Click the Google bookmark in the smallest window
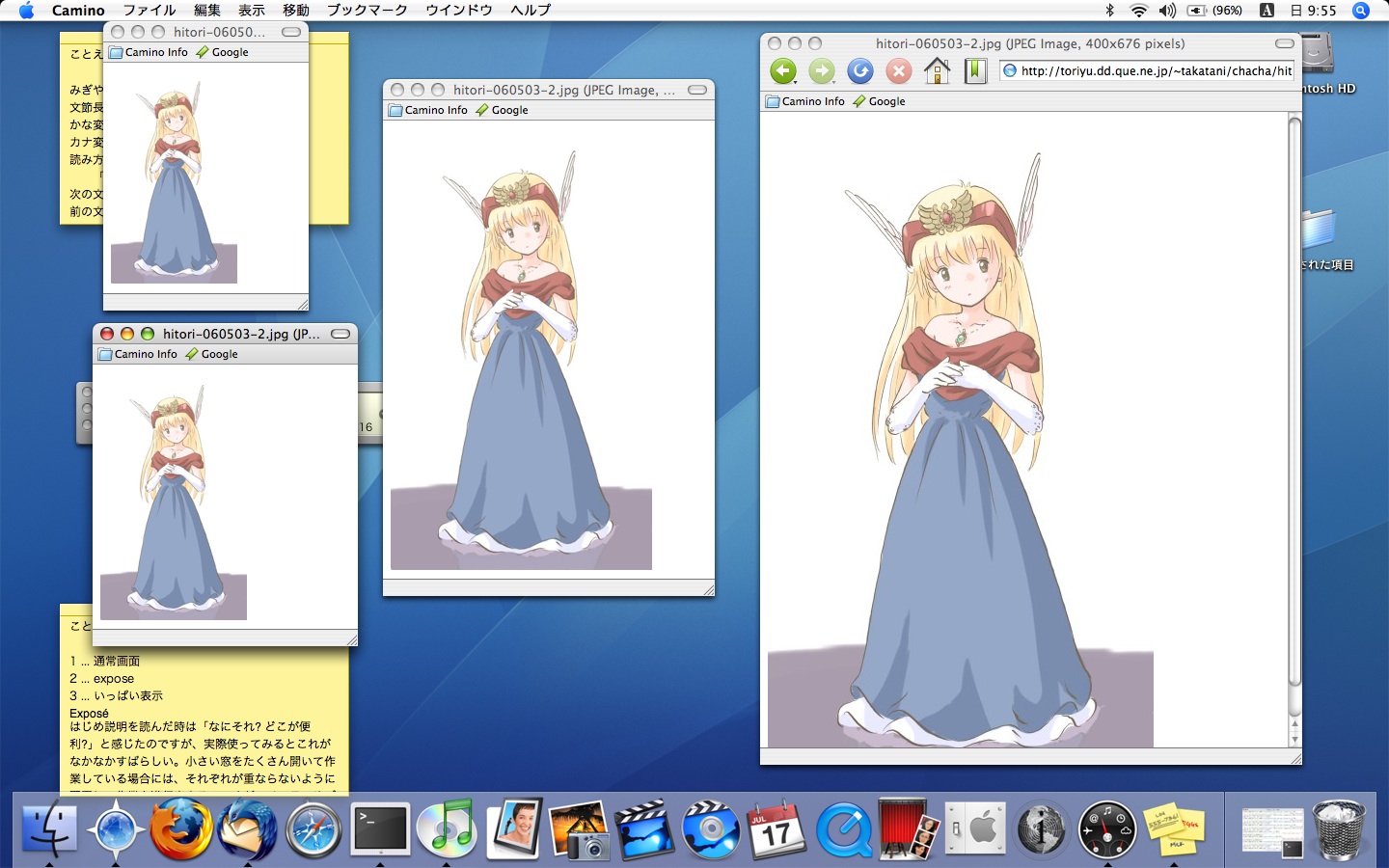 pos(222,52)
